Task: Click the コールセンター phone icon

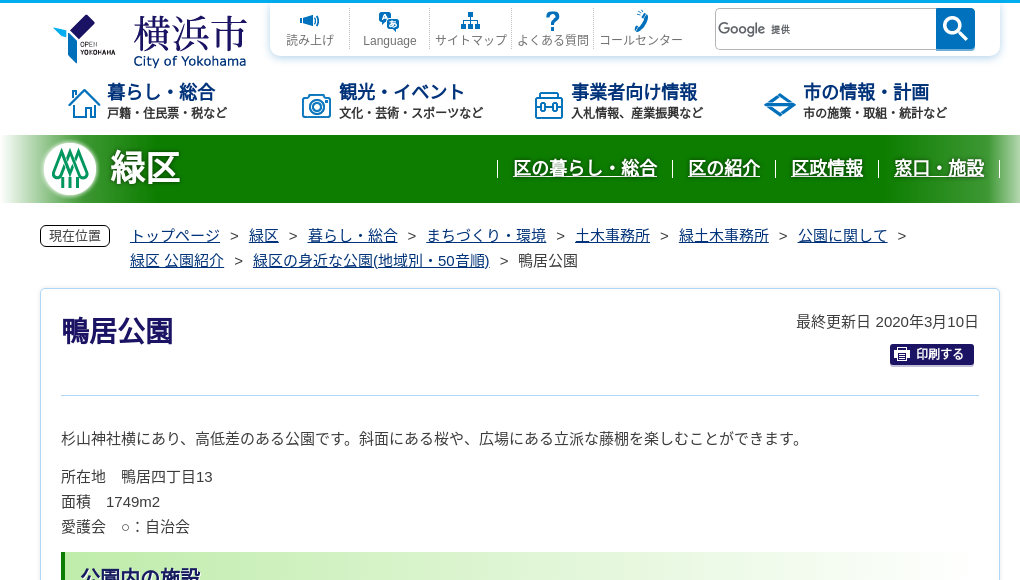Action: pos(638,19)
